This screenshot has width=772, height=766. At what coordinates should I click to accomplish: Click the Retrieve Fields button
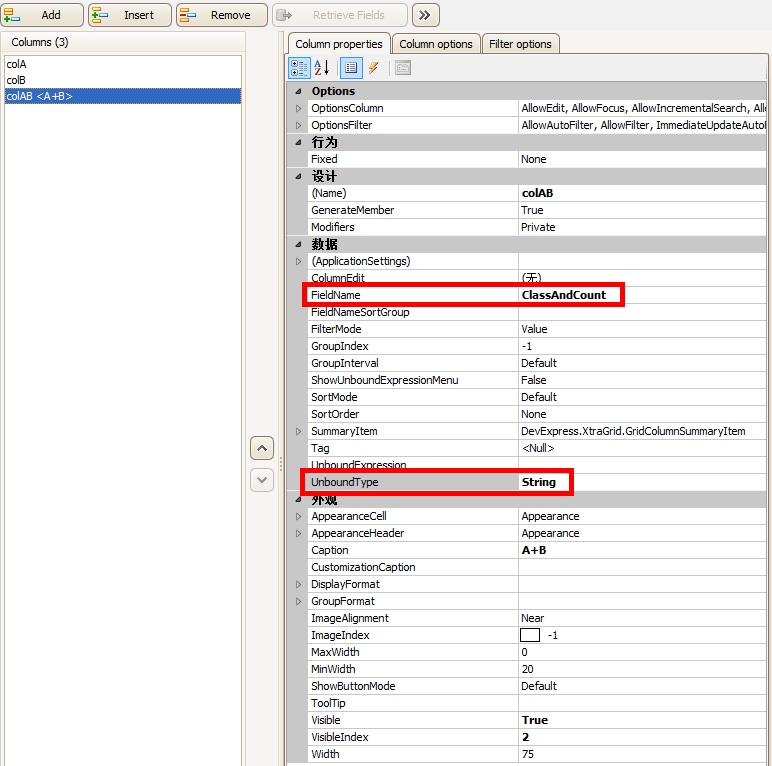click(x=340, y=15)
